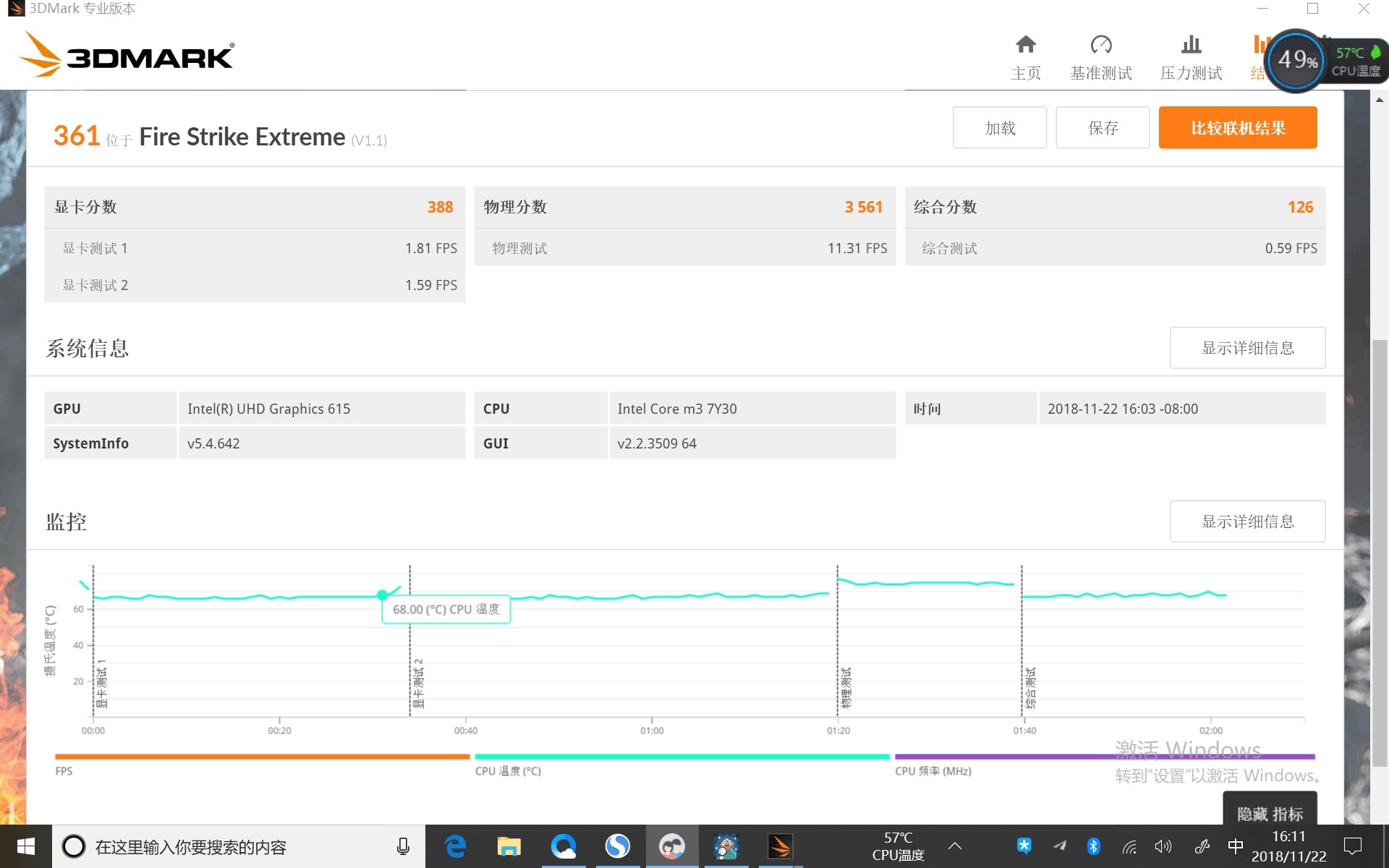Viewport: 1389px width, 868px height.
Task: Open the Benchmarks gauge icon tab
Action: [1101, 46]
